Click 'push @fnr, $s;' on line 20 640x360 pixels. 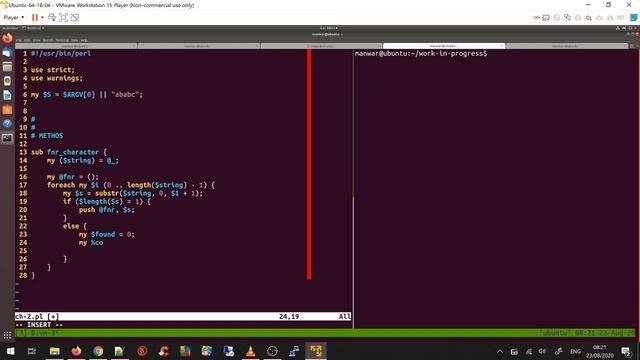point(107,210)
